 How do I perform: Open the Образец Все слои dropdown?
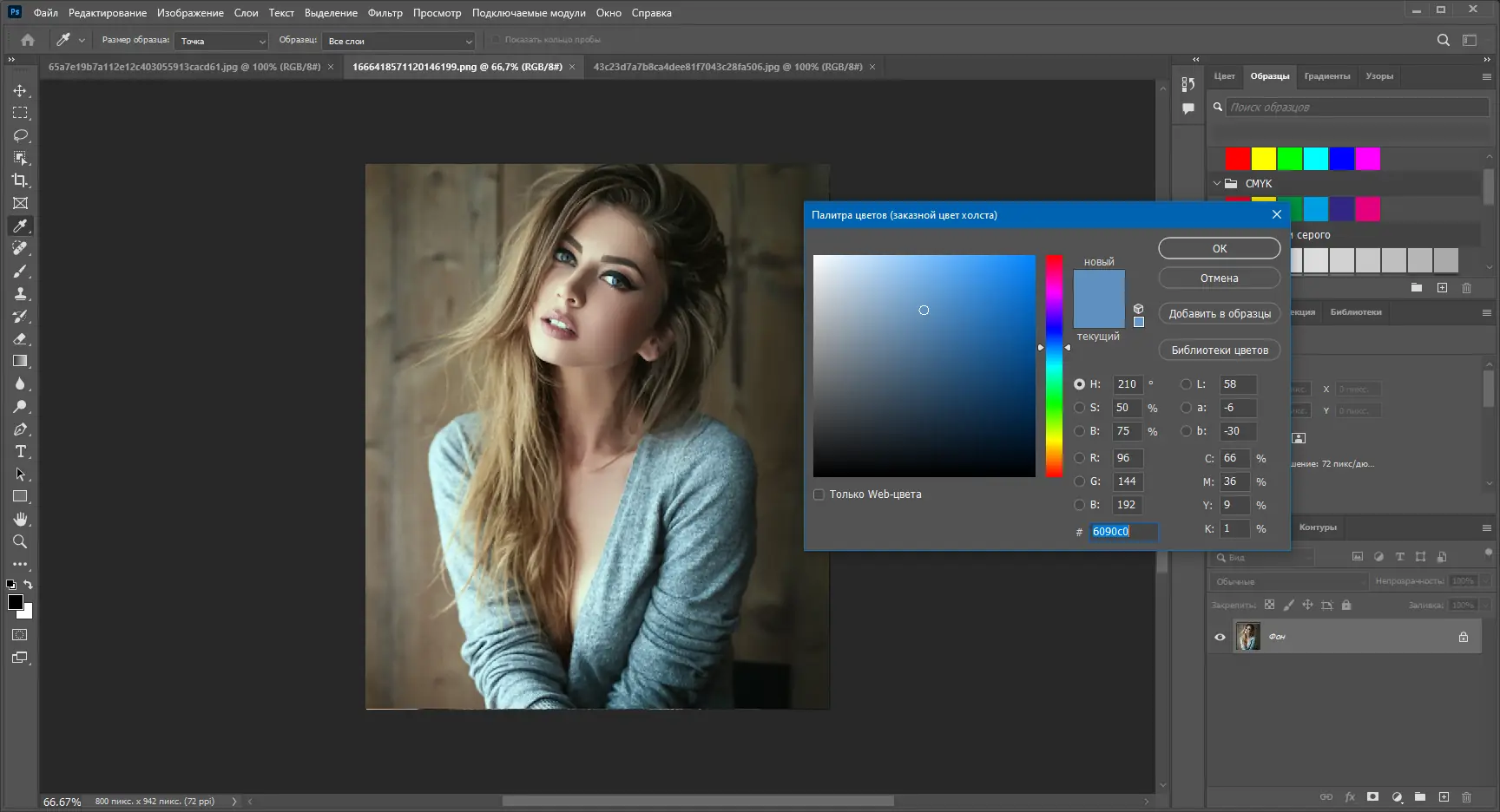point(399,41)
